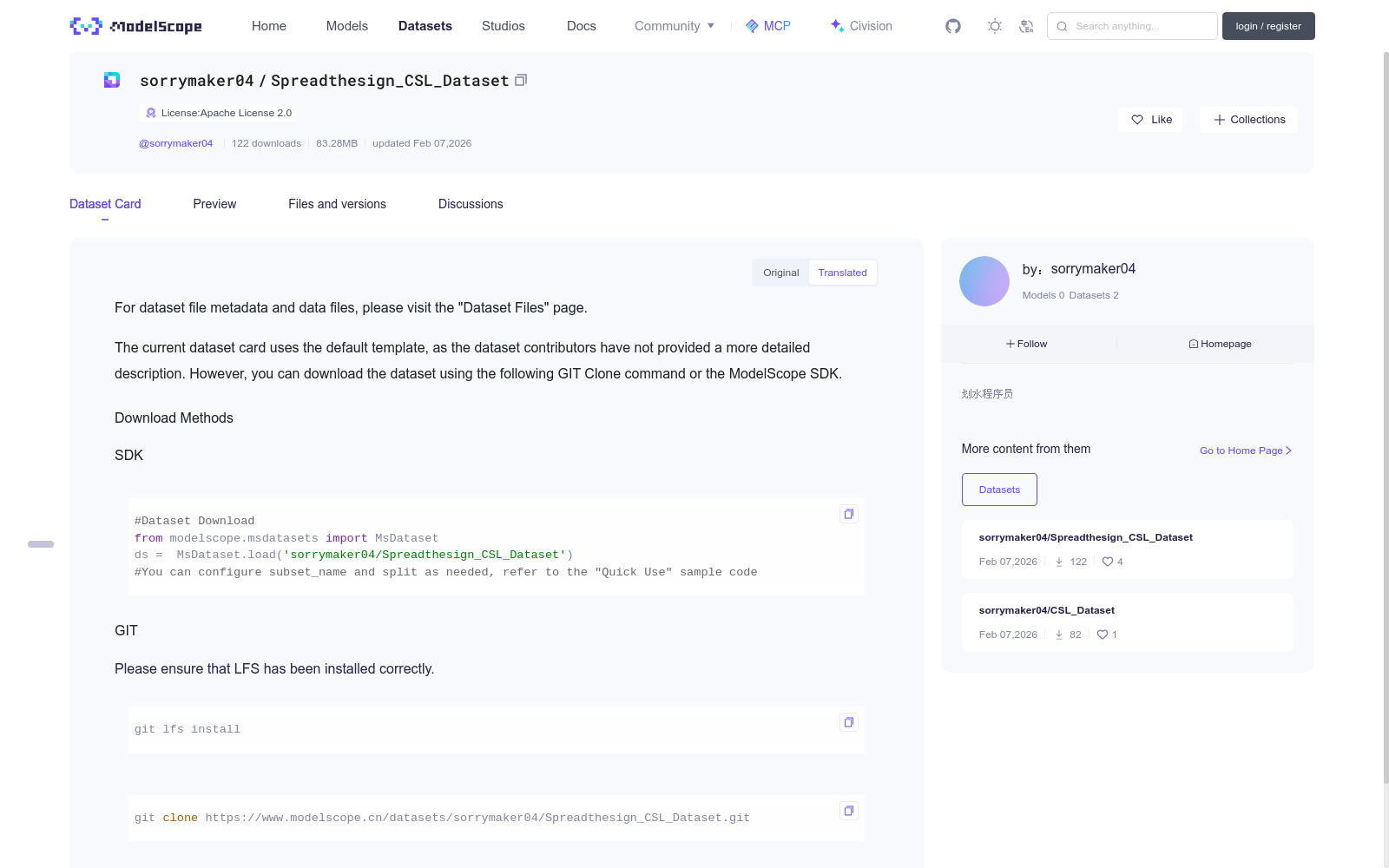
Task: Click the ModelScope logo
Action: [x=135, y=26]
